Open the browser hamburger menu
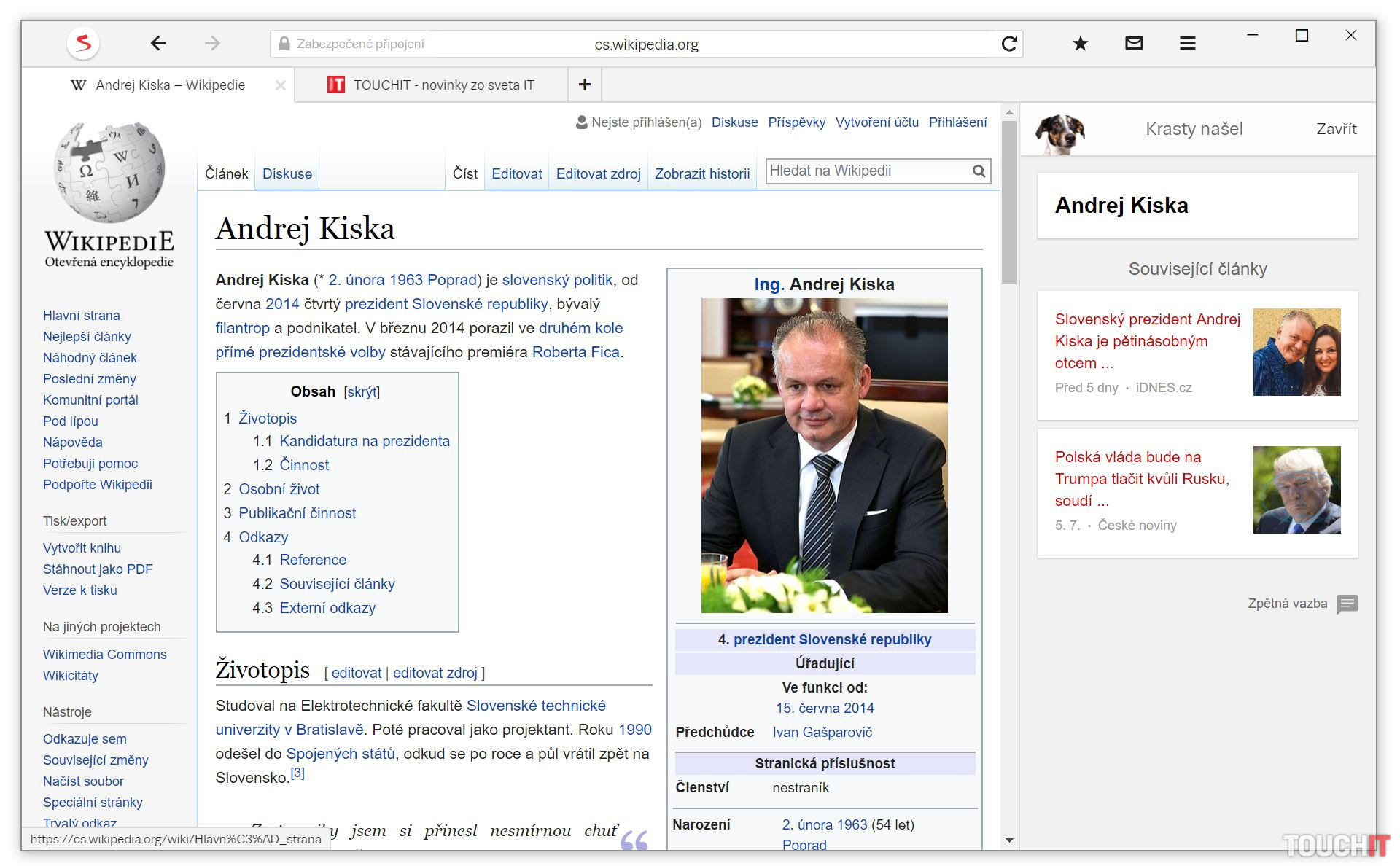This screenshot has width=1400, height=866. (x=1187, y=44)
